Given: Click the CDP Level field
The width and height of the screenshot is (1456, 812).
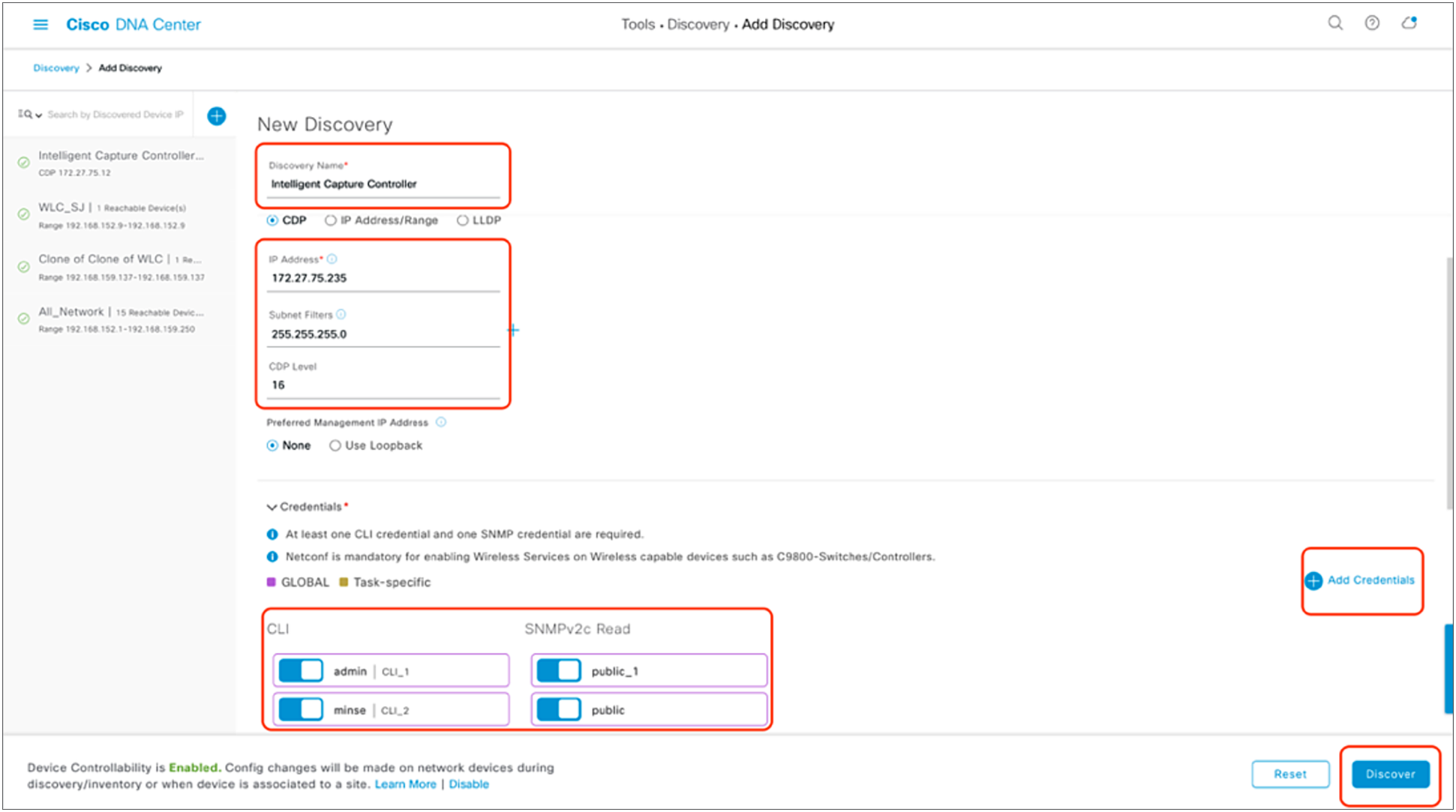Looking at the screenshot, I should 384,385.
